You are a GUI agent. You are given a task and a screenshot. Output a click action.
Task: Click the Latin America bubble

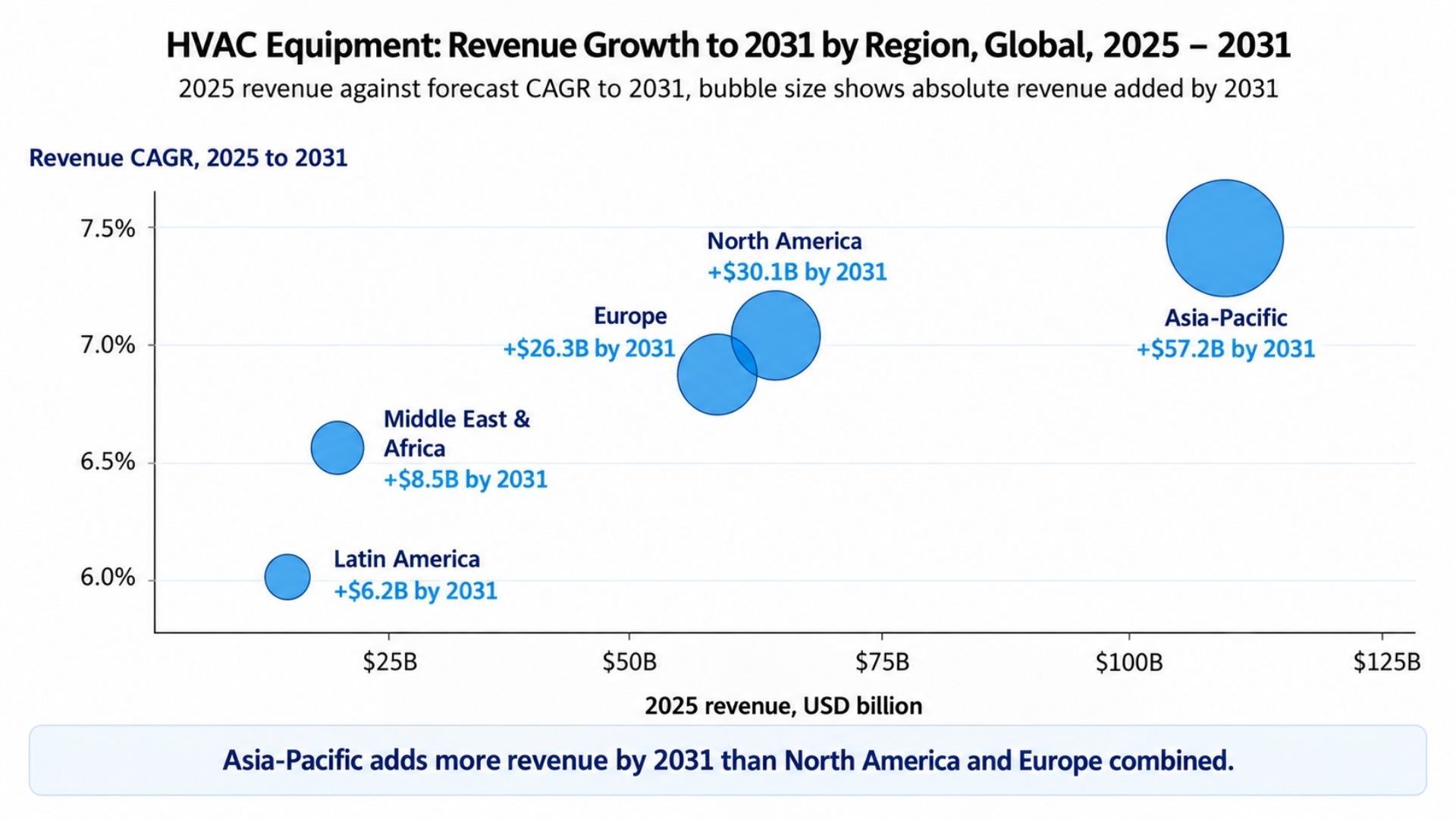pyautogui.click(x=287, y=577)
